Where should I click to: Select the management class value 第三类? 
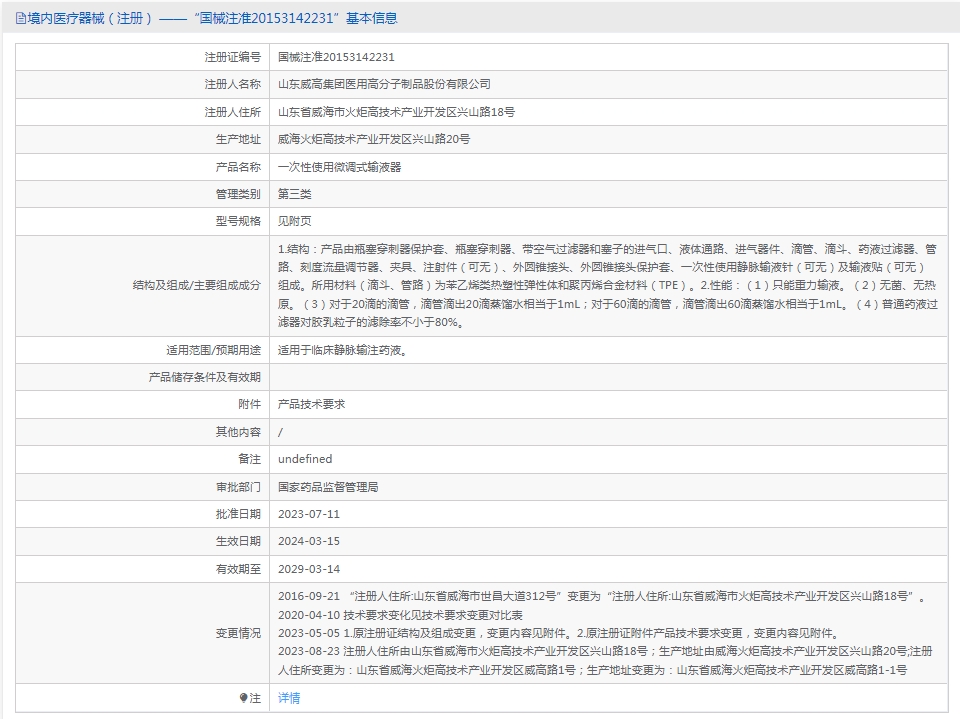pyautogui.click(x=294, y=194)
